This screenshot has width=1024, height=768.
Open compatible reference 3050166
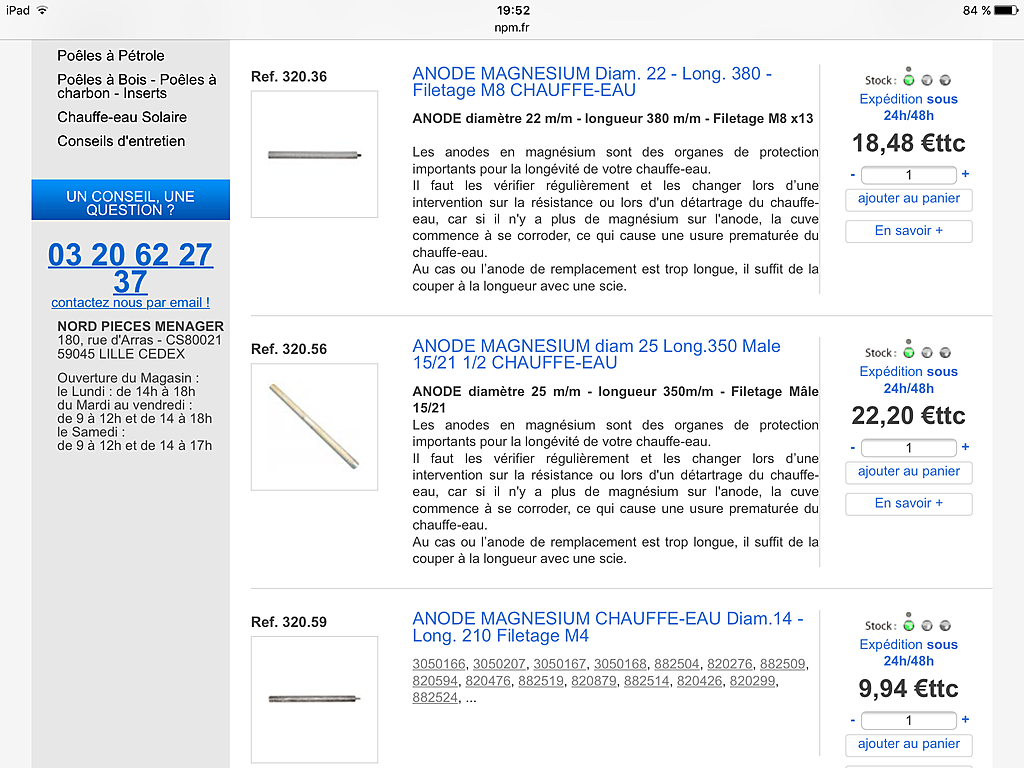tap(438, 664)
